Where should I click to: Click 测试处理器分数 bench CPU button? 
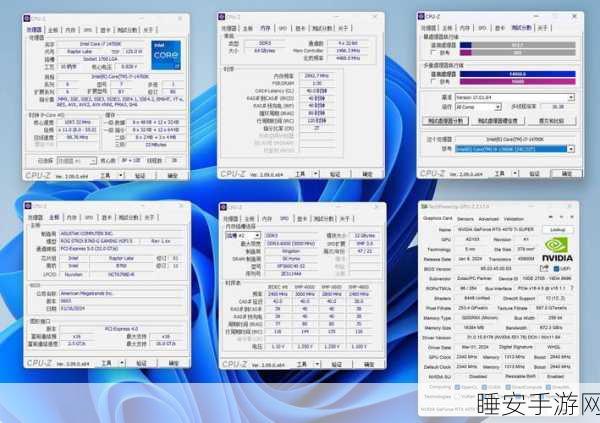(445, 121)
